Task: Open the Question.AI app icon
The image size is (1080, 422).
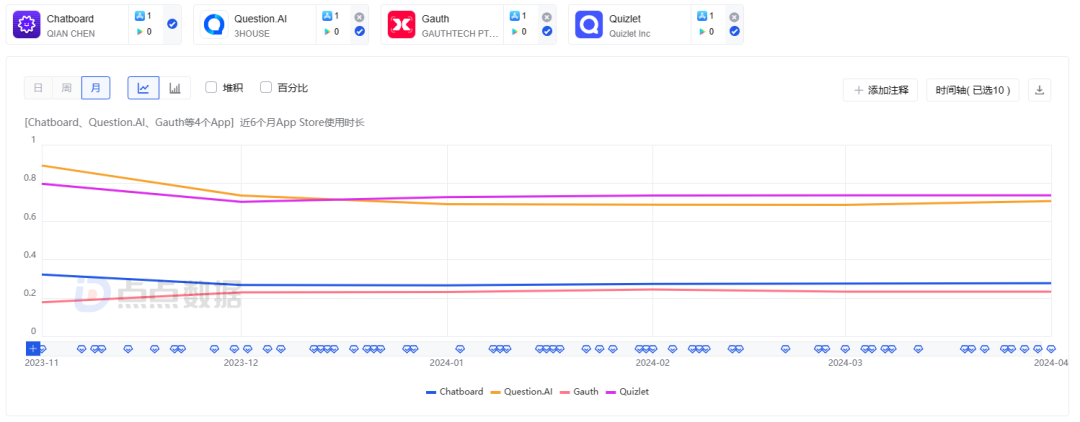Action: pyautogui.click(x=214, y=24)
